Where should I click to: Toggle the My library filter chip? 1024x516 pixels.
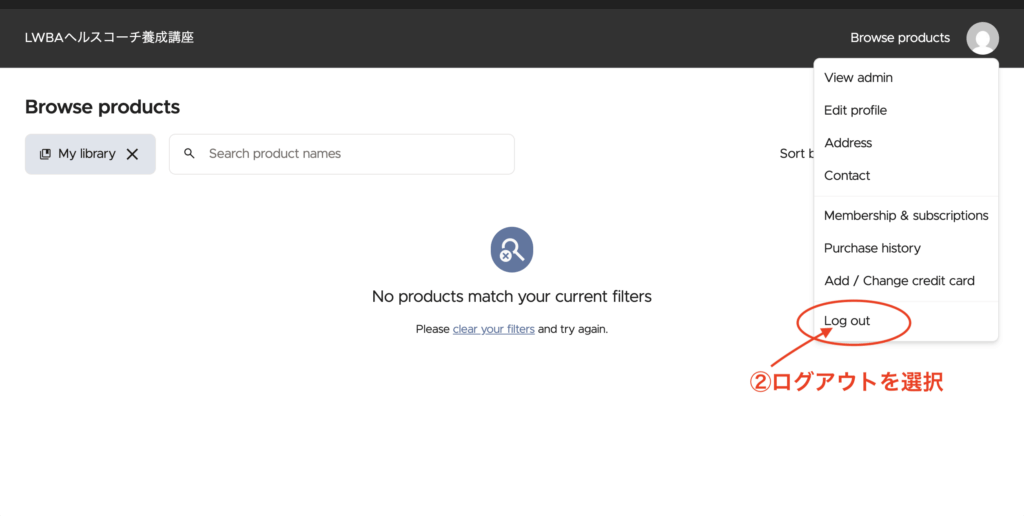pyautogui.click(x=86, y=154)
